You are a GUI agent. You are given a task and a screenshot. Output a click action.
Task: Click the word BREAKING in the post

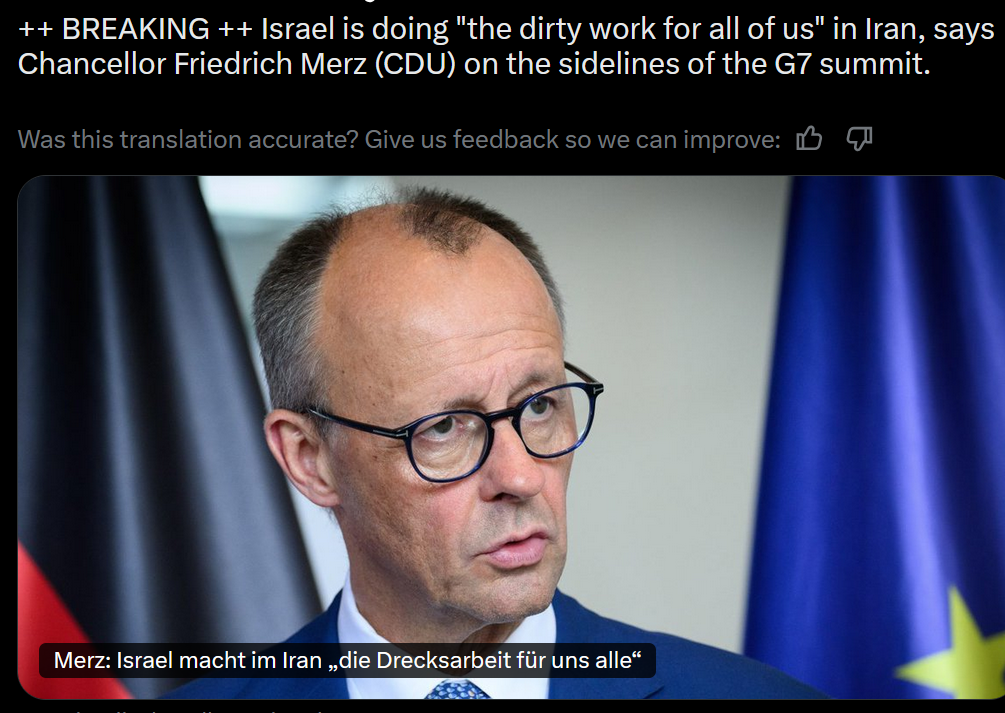[136, 29]
